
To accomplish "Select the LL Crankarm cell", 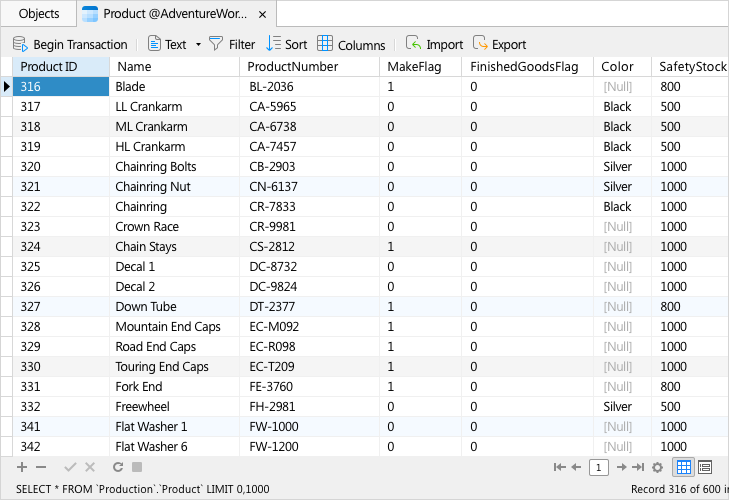I will pos(174,107).
